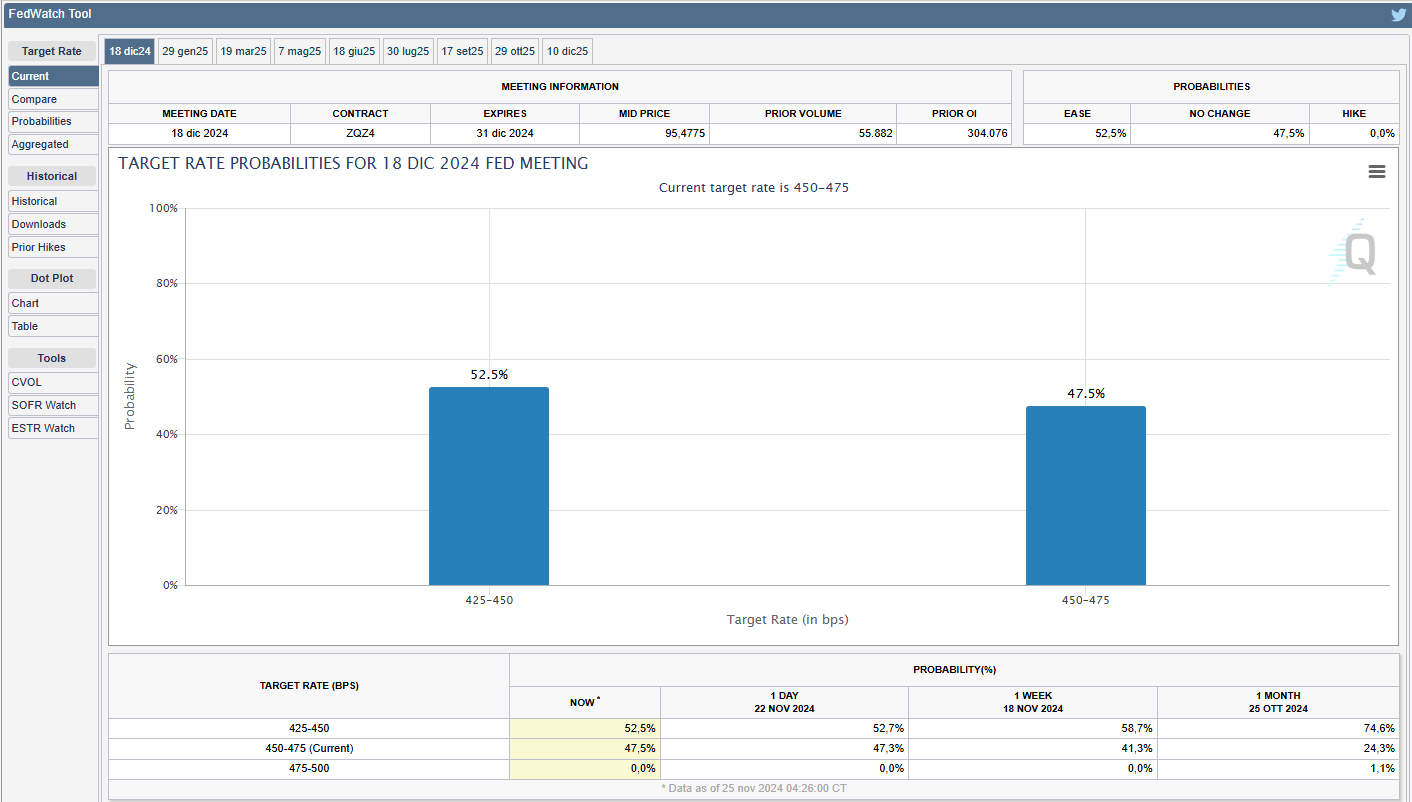
Task: Select the 18 giu25 meeting tab
Action: [x=354, y=51]
